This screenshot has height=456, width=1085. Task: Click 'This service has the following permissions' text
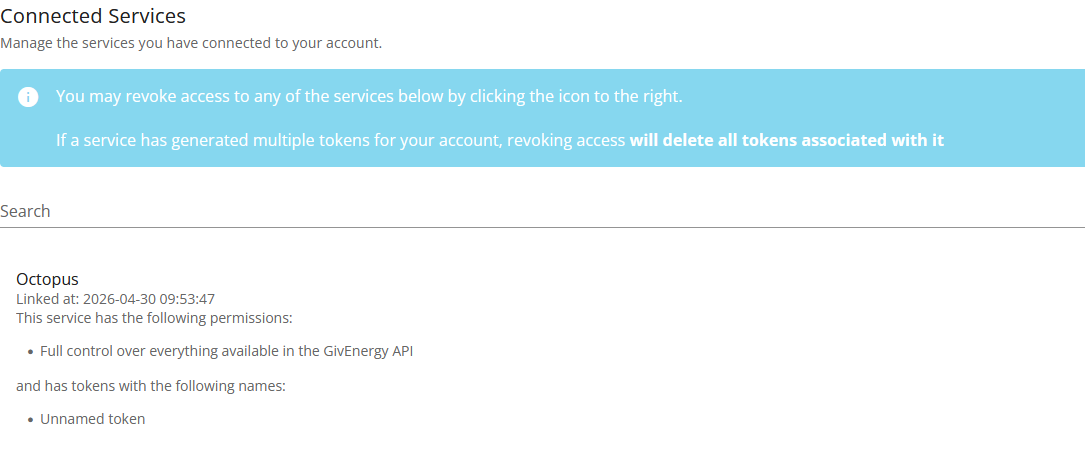pyautogui.click(x=154, y=318)
